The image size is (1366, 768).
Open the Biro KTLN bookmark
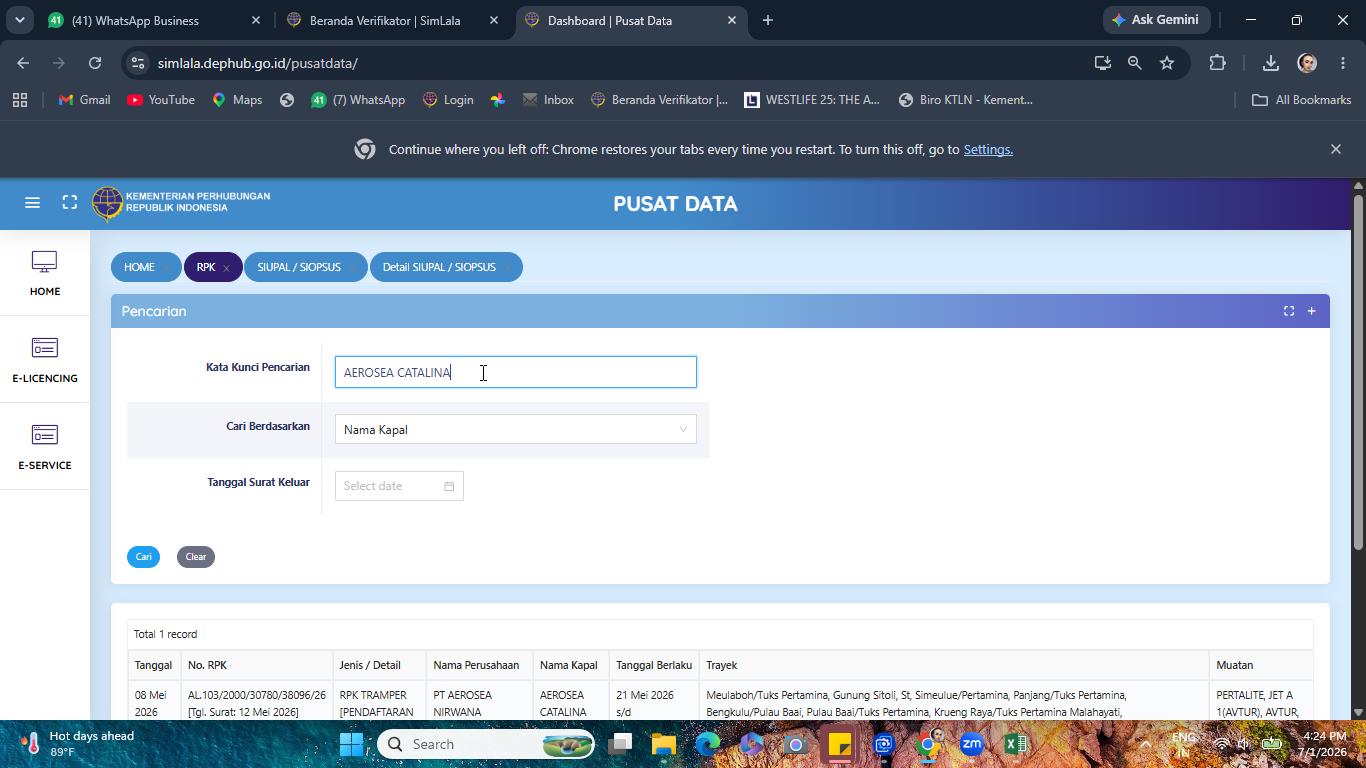(966, 100)
